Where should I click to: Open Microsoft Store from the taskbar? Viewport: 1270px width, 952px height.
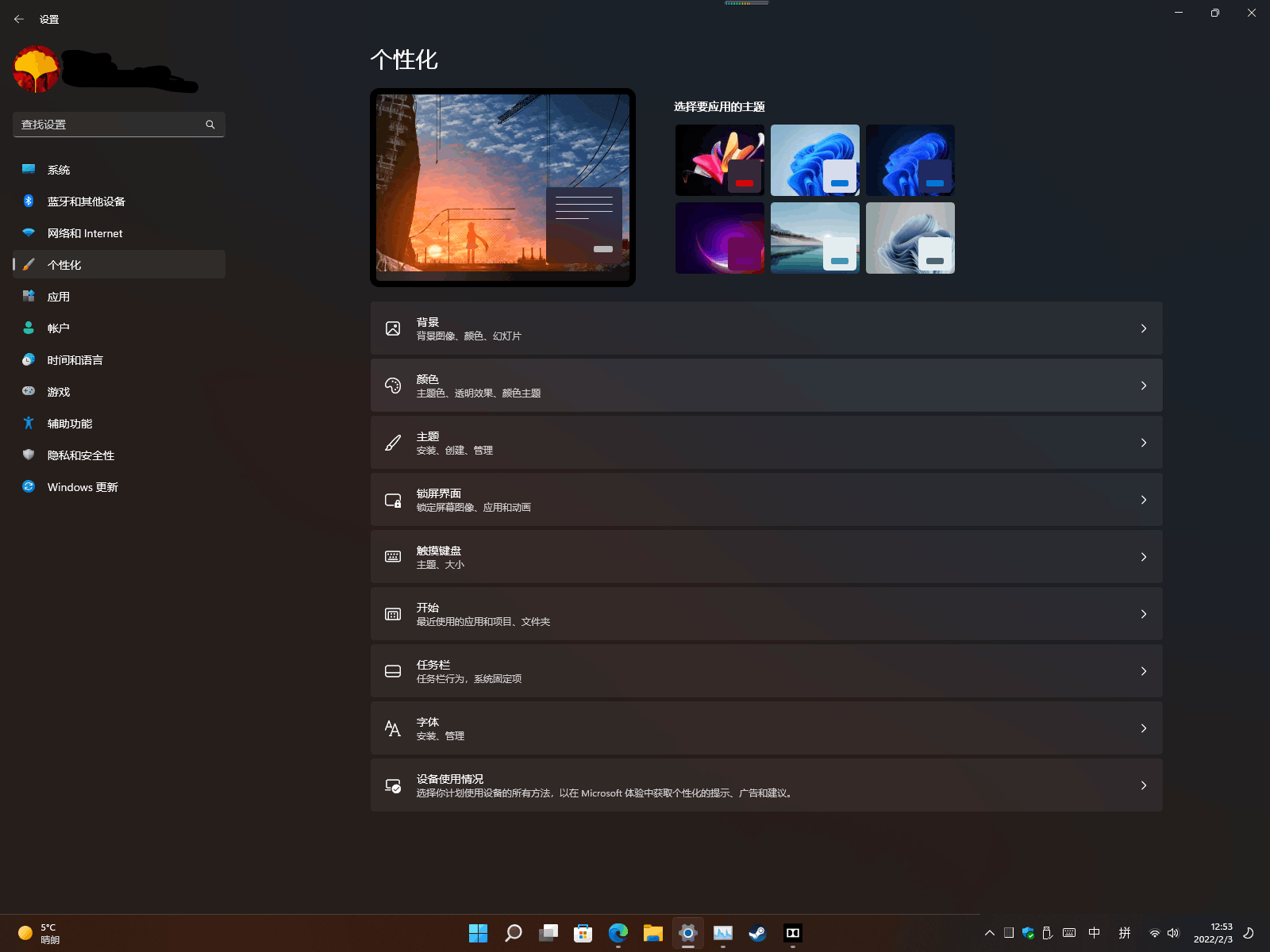point(583,933)
